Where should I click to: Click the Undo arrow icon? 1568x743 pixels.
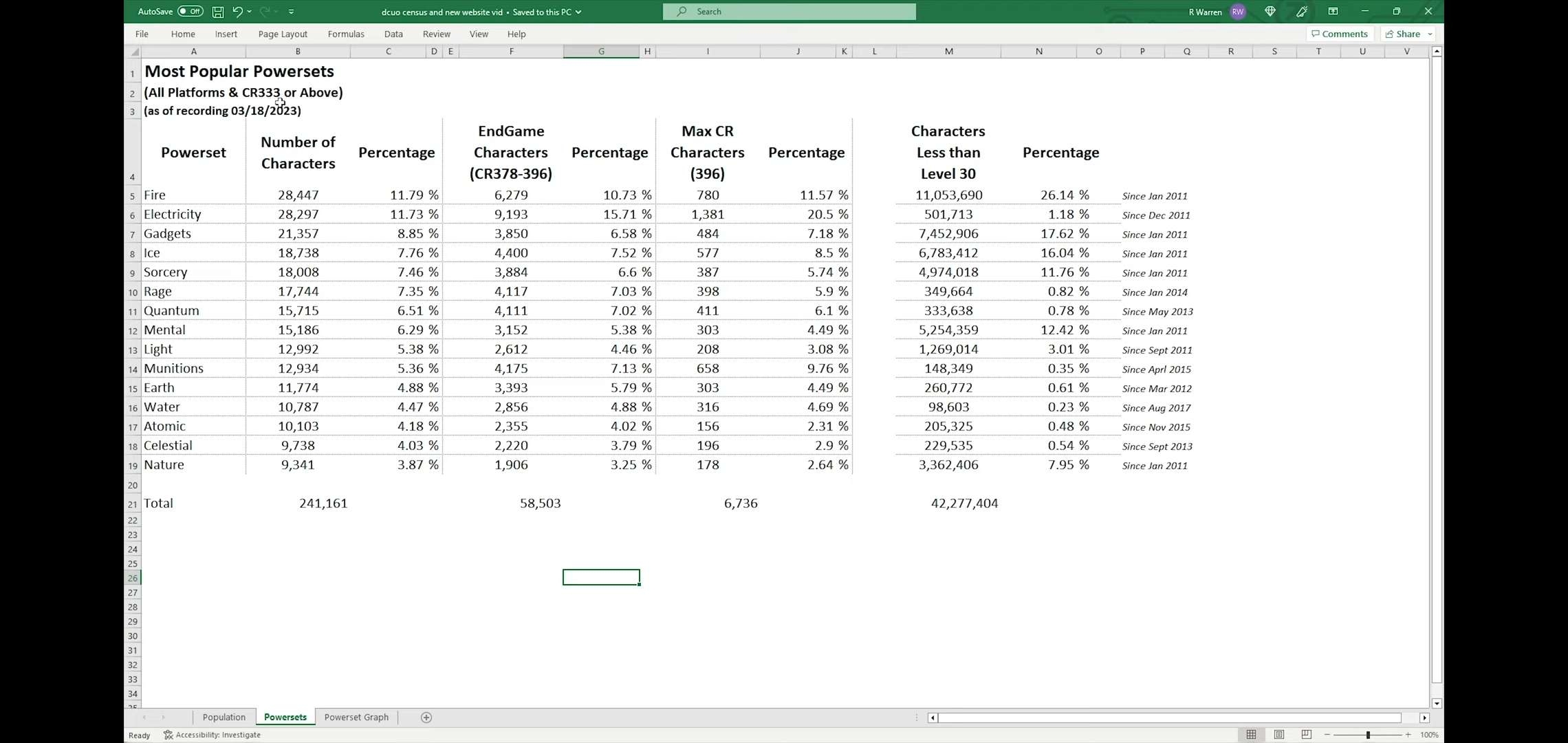coord(237,12)
